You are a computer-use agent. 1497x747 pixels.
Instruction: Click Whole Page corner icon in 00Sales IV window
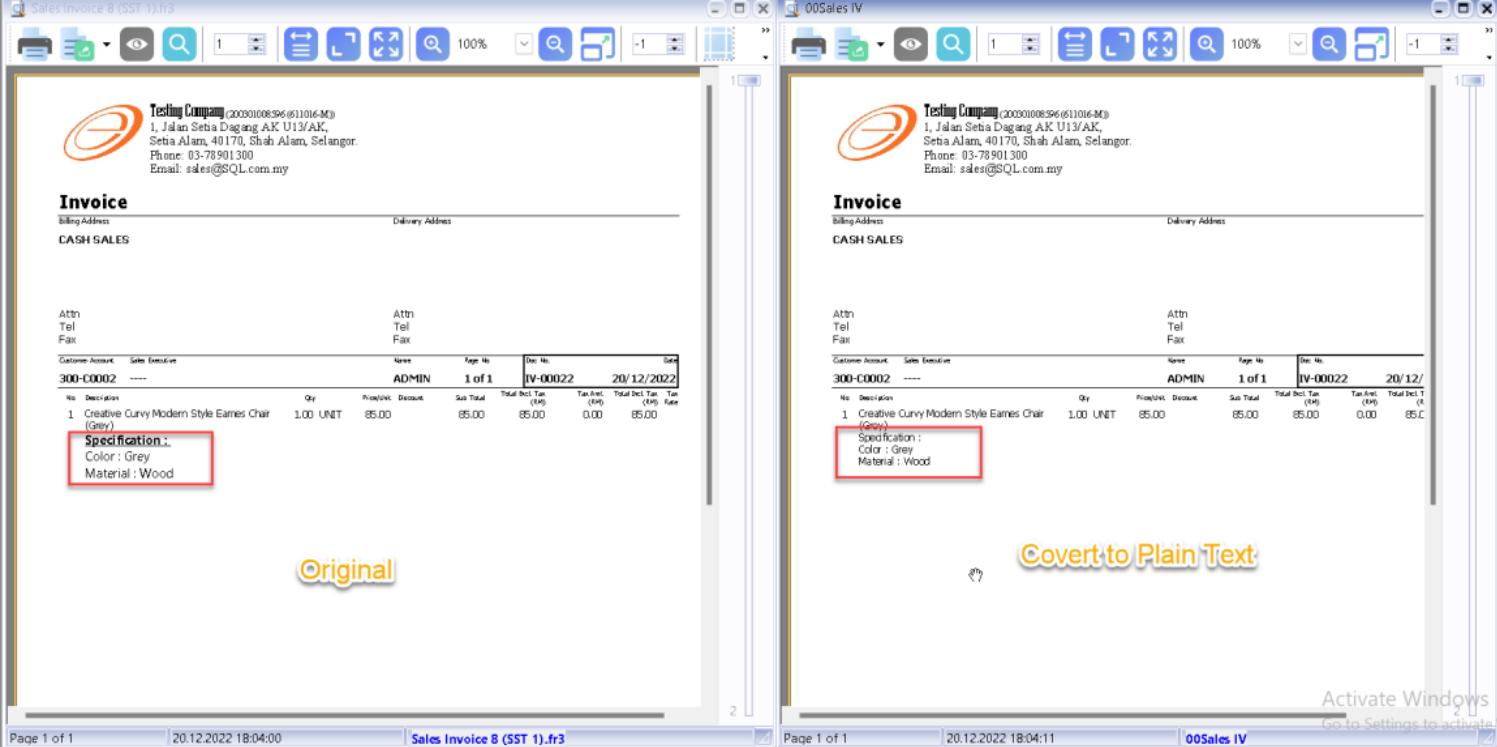(1117, 45)
